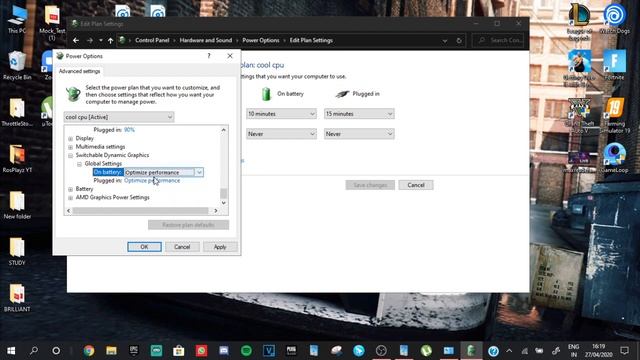Open File Explorer from taskbar
Image resolution: width=640 pixels, height=360 pixels.
tap(111, 351)
